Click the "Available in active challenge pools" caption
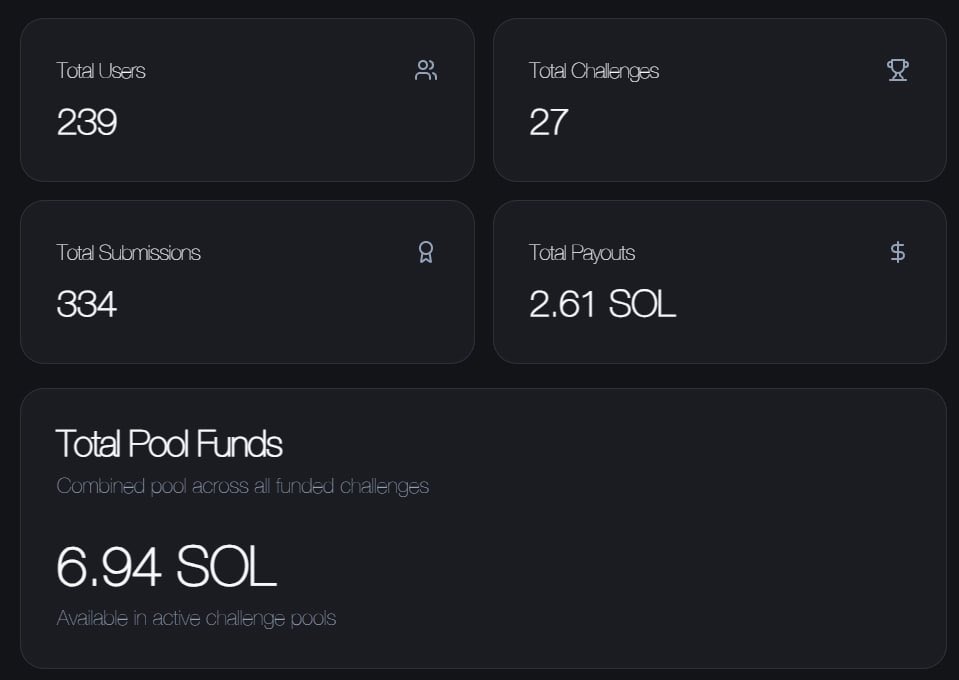 pos(196,618)
